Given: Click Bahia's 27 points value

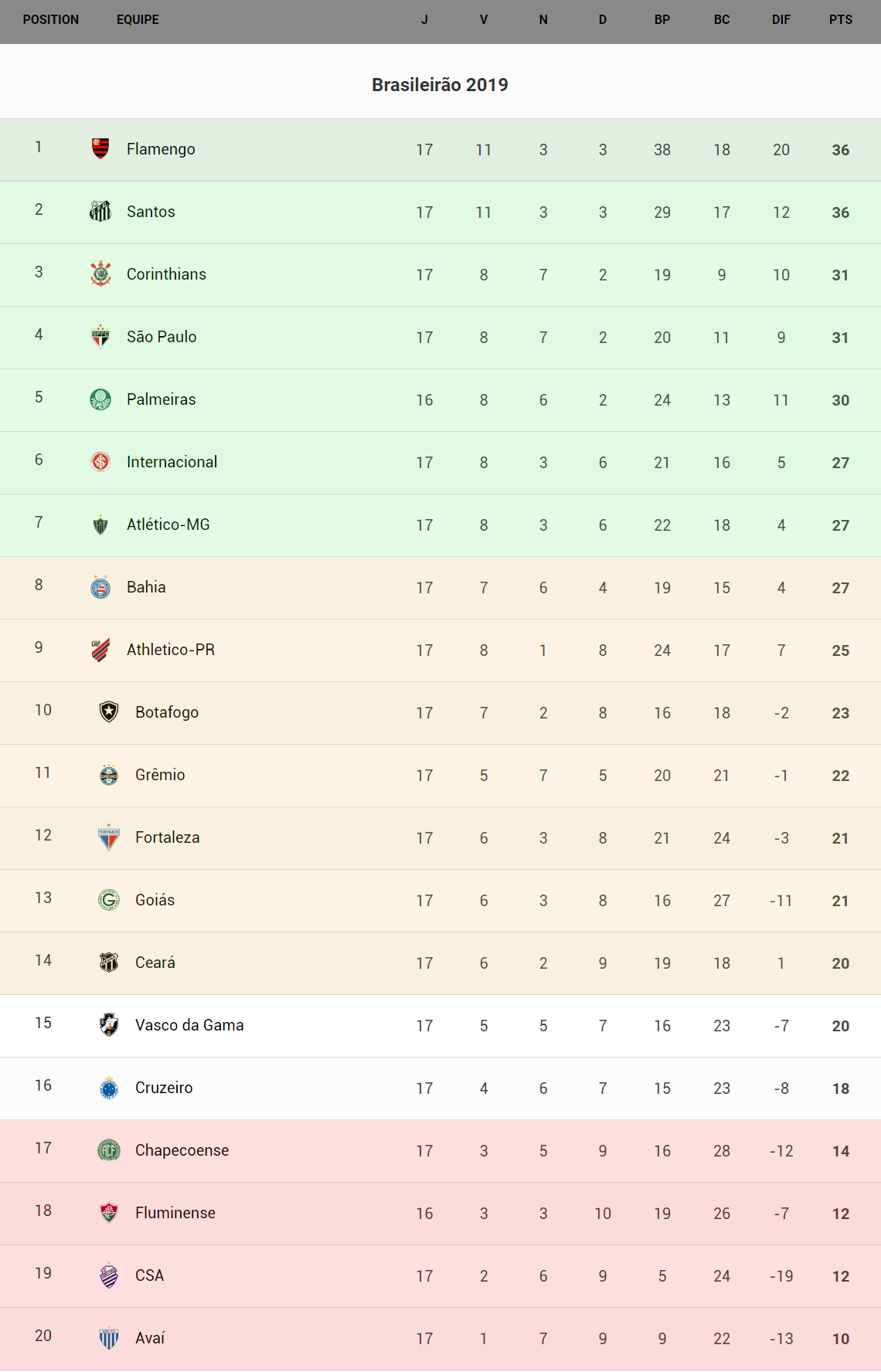Looking at the screenshot, I should point(840,588).
